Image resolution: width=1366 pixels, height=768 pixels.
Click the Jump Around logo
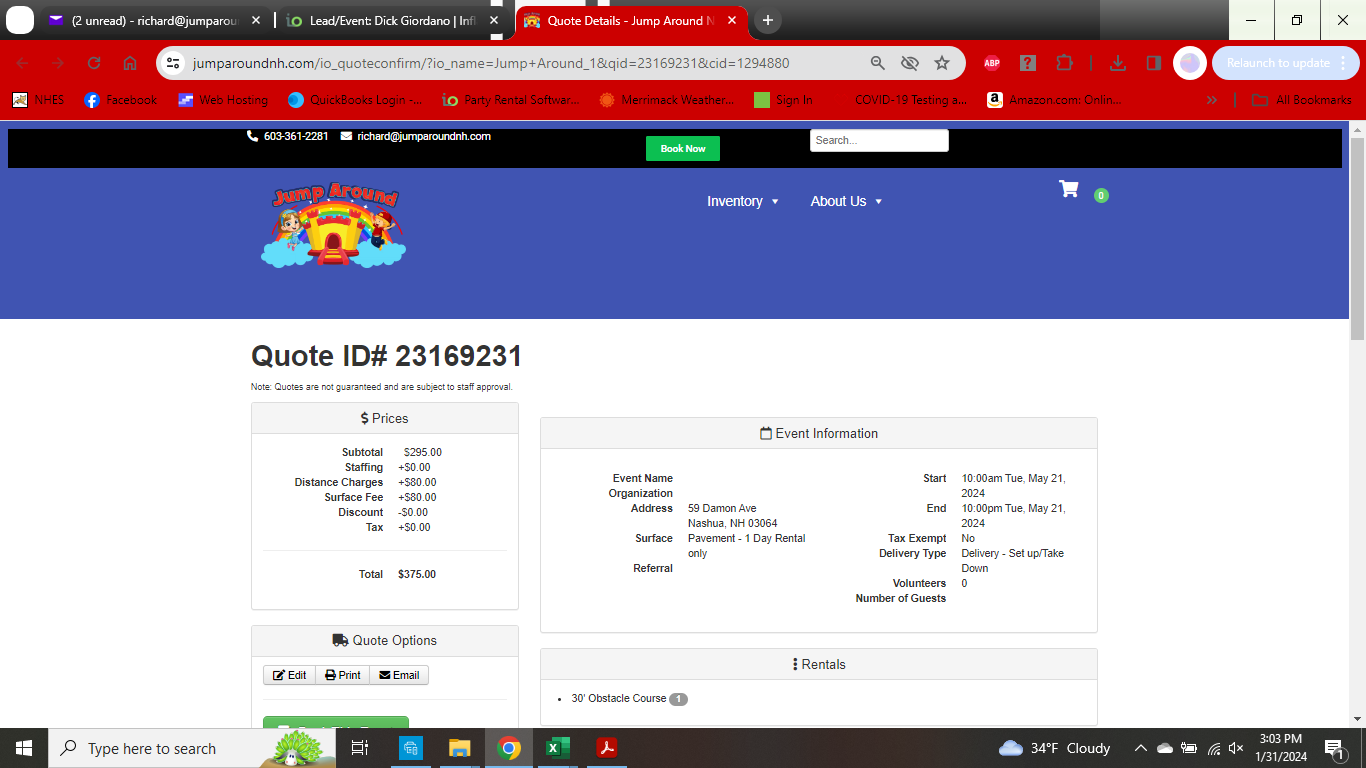tap(334, 226)
